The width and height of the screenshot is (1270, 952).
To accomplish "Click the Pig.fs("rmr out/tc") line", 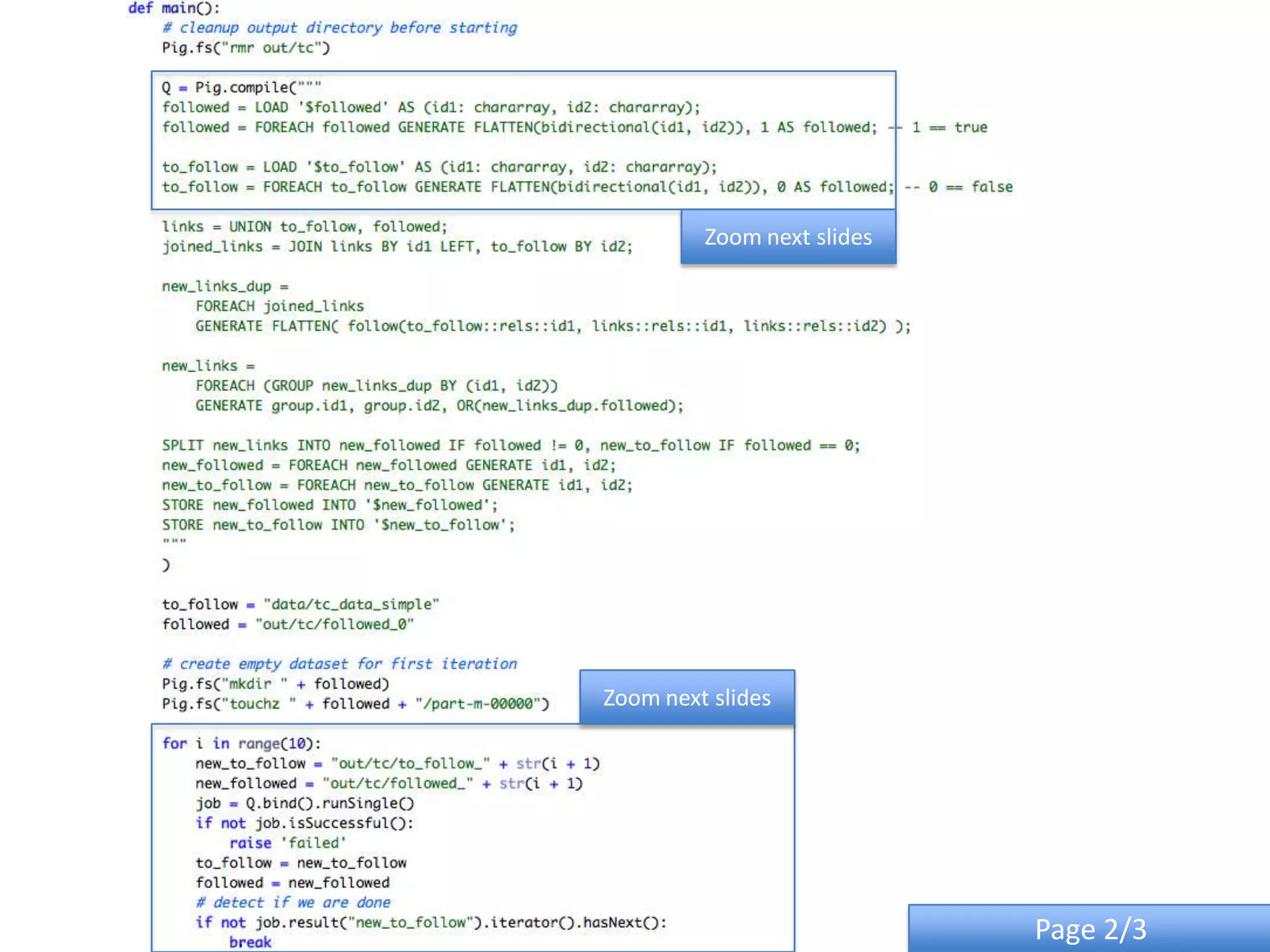I will pos(246,48).
